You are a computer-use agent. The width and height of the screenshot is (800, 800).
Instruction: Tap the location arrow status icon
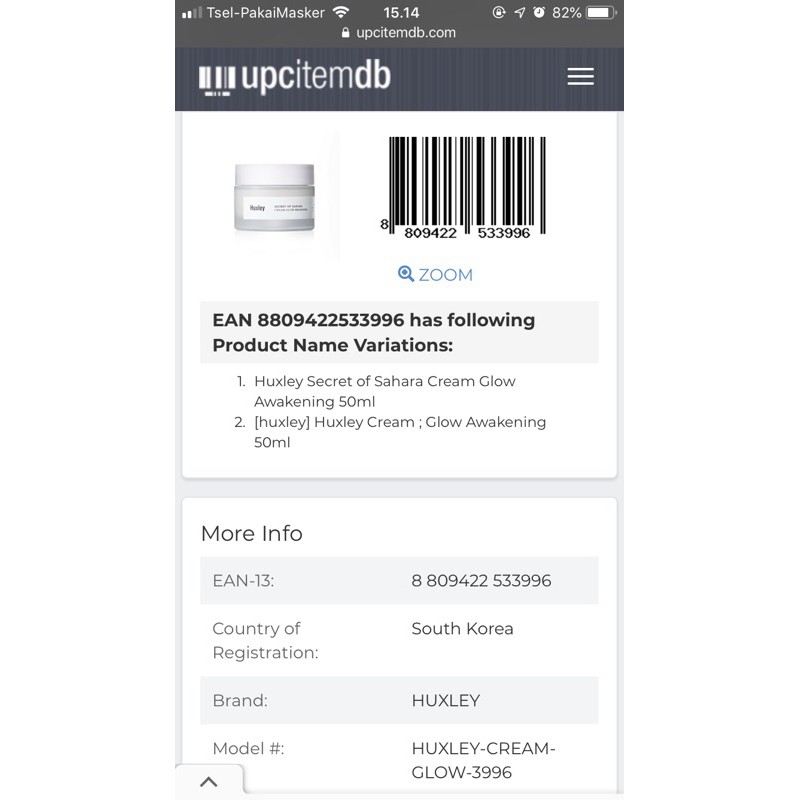pyautogui.click(x=519, y=12)
